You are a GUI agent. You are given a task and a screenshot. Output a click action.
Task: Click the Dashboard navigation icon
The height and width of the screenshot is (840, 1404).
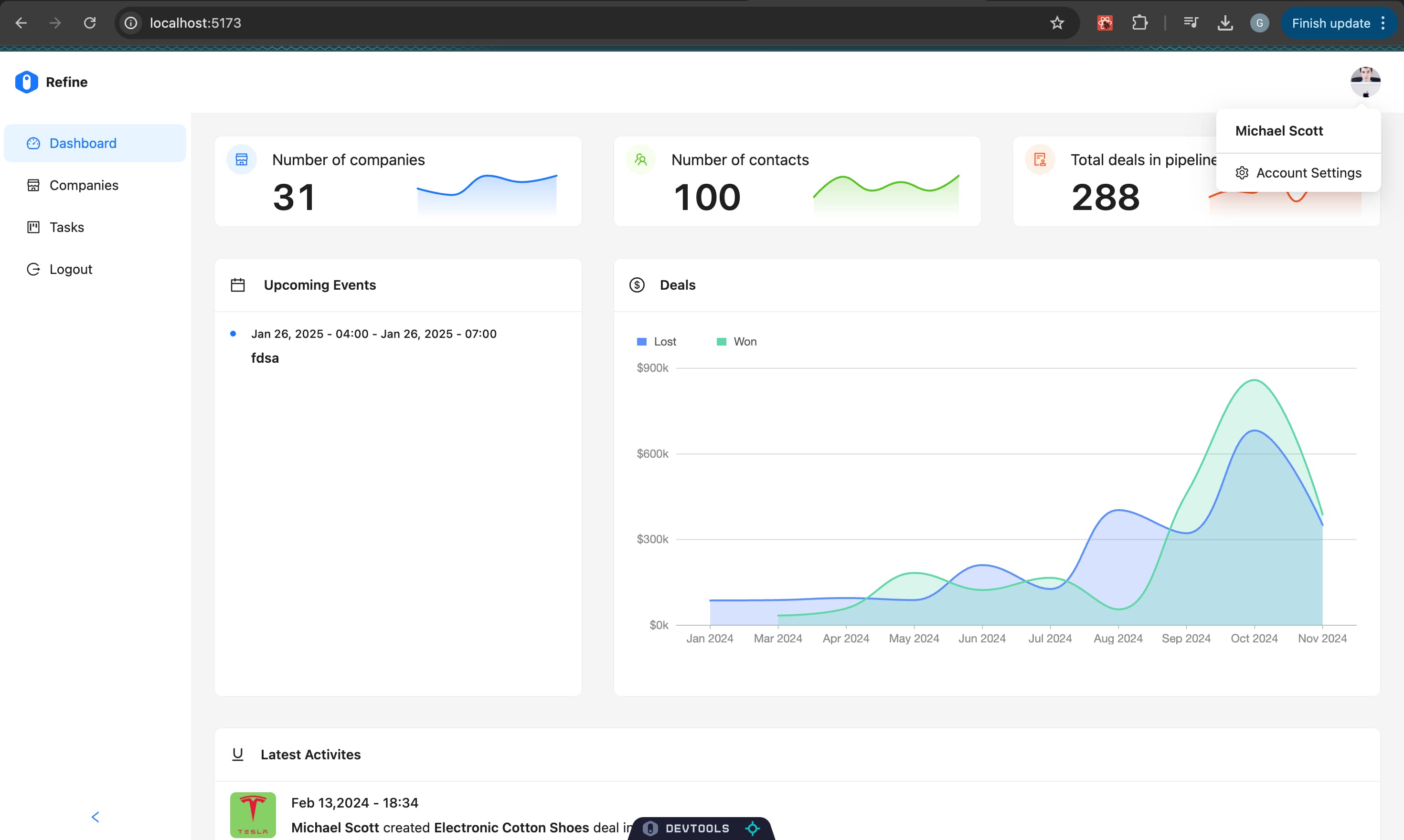click(x=32, y=143)
